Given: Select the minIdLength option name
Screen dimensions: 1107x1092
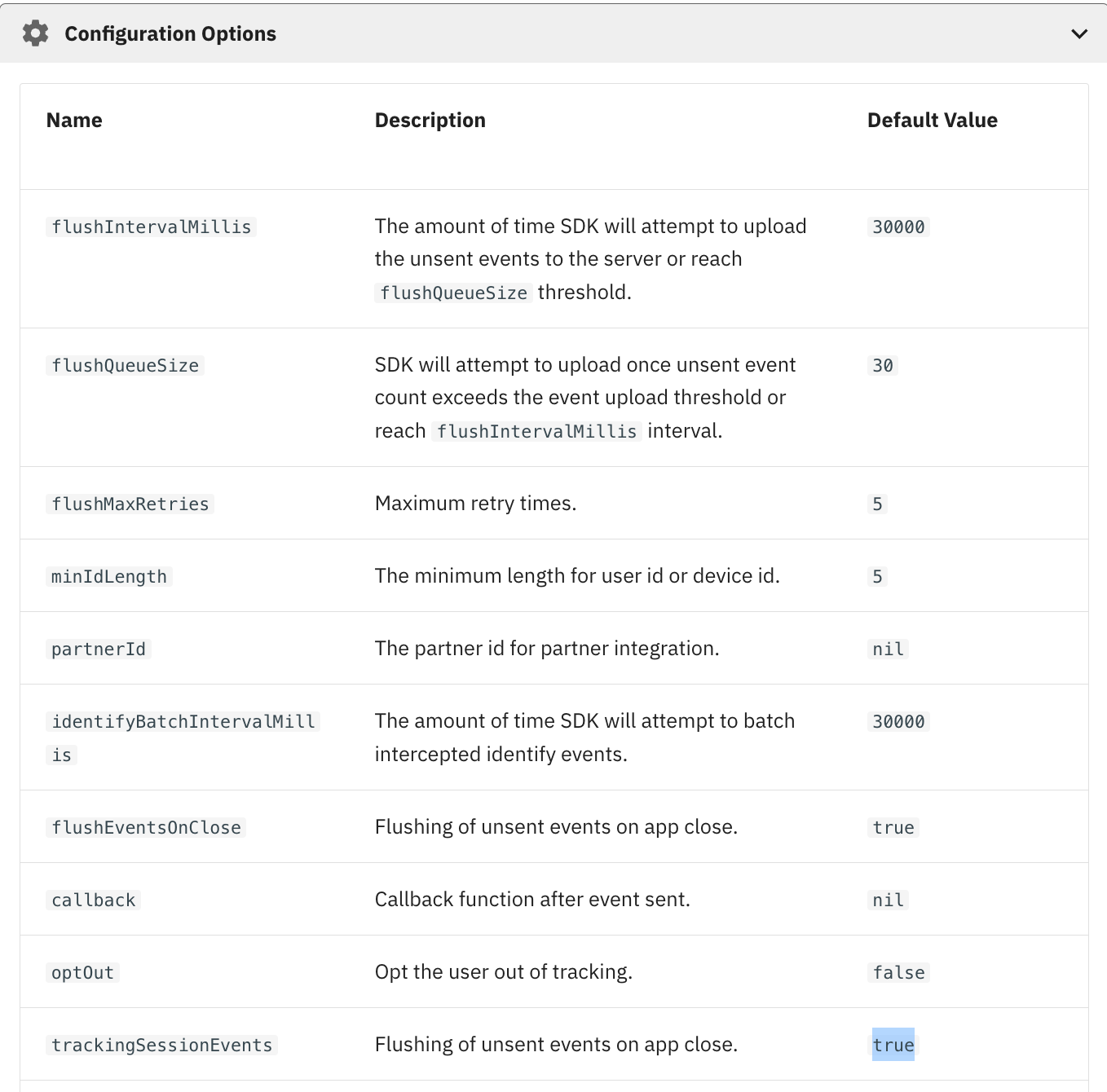Looking at the screenshot, I should click(x=108, y=577).
